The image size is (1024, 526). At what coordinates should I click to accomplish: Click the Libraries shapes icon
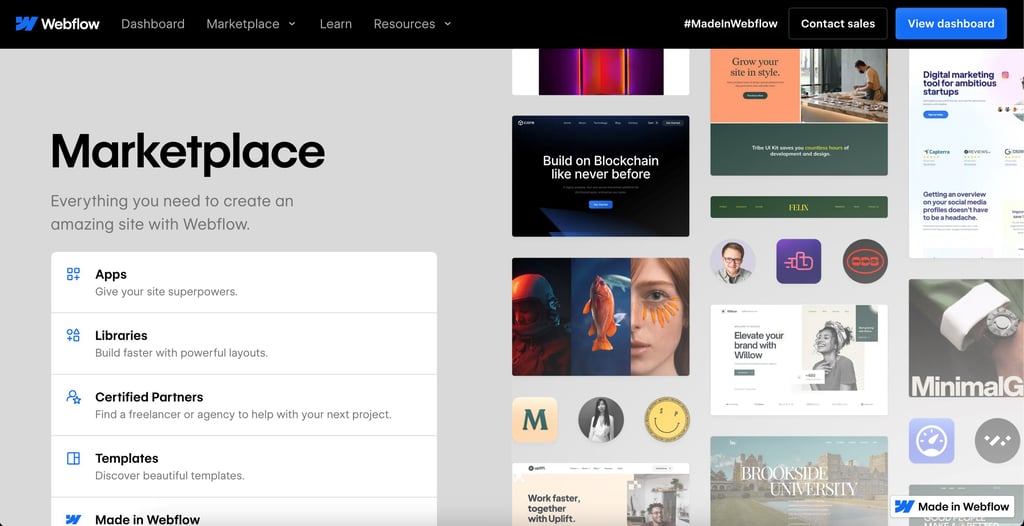(73, 335)
